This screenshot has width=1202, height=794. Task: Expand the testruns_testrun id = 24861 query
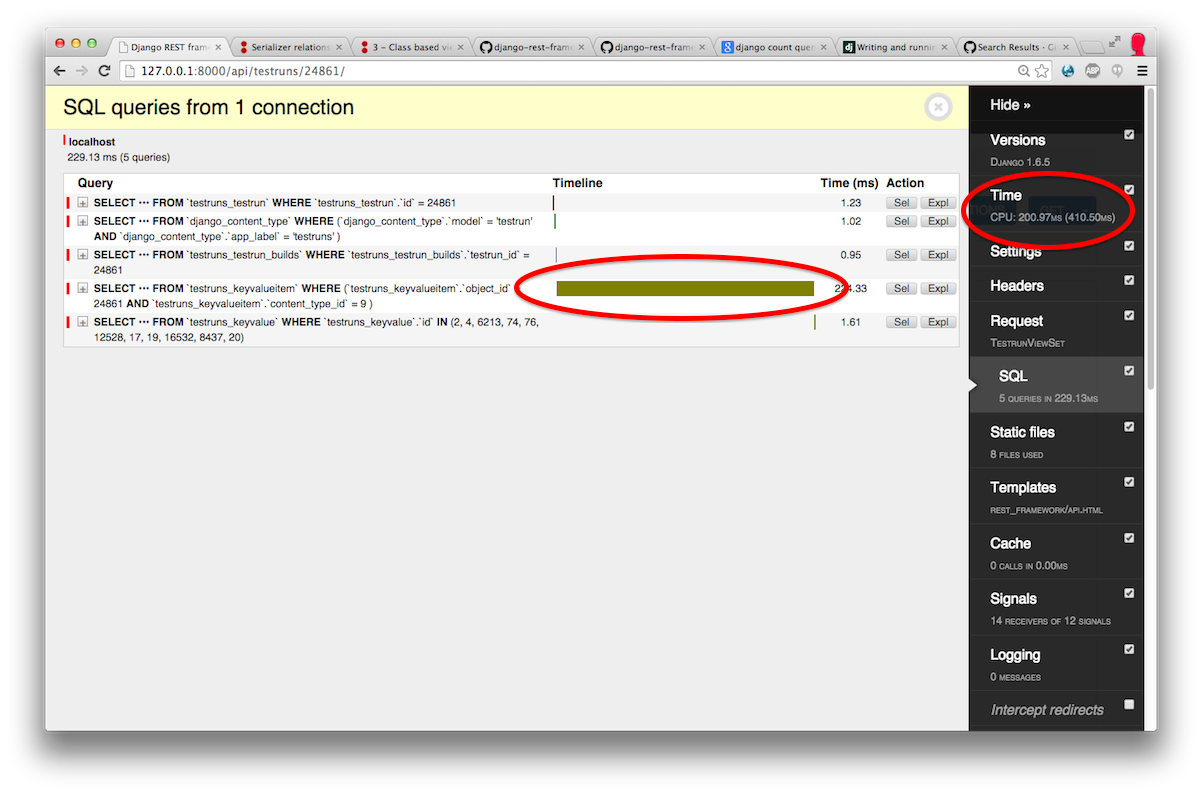83,203
